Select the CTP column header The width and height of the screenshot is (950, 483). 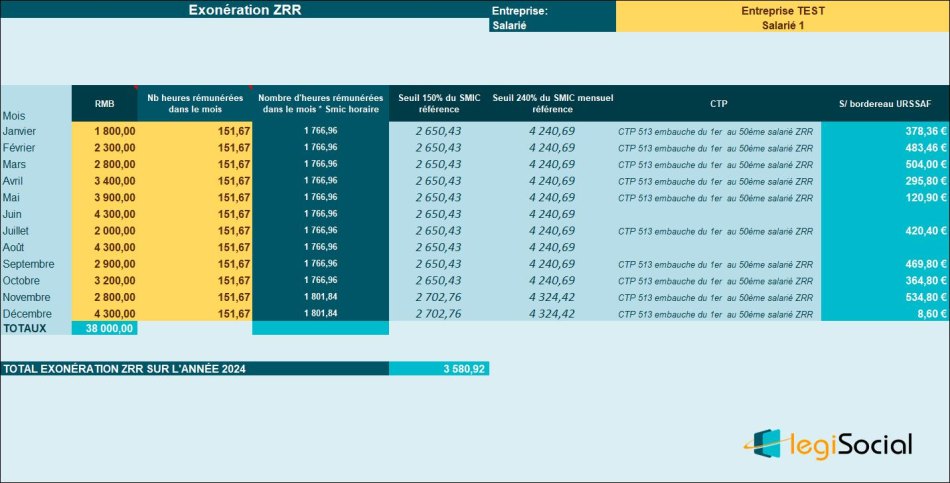718,103
